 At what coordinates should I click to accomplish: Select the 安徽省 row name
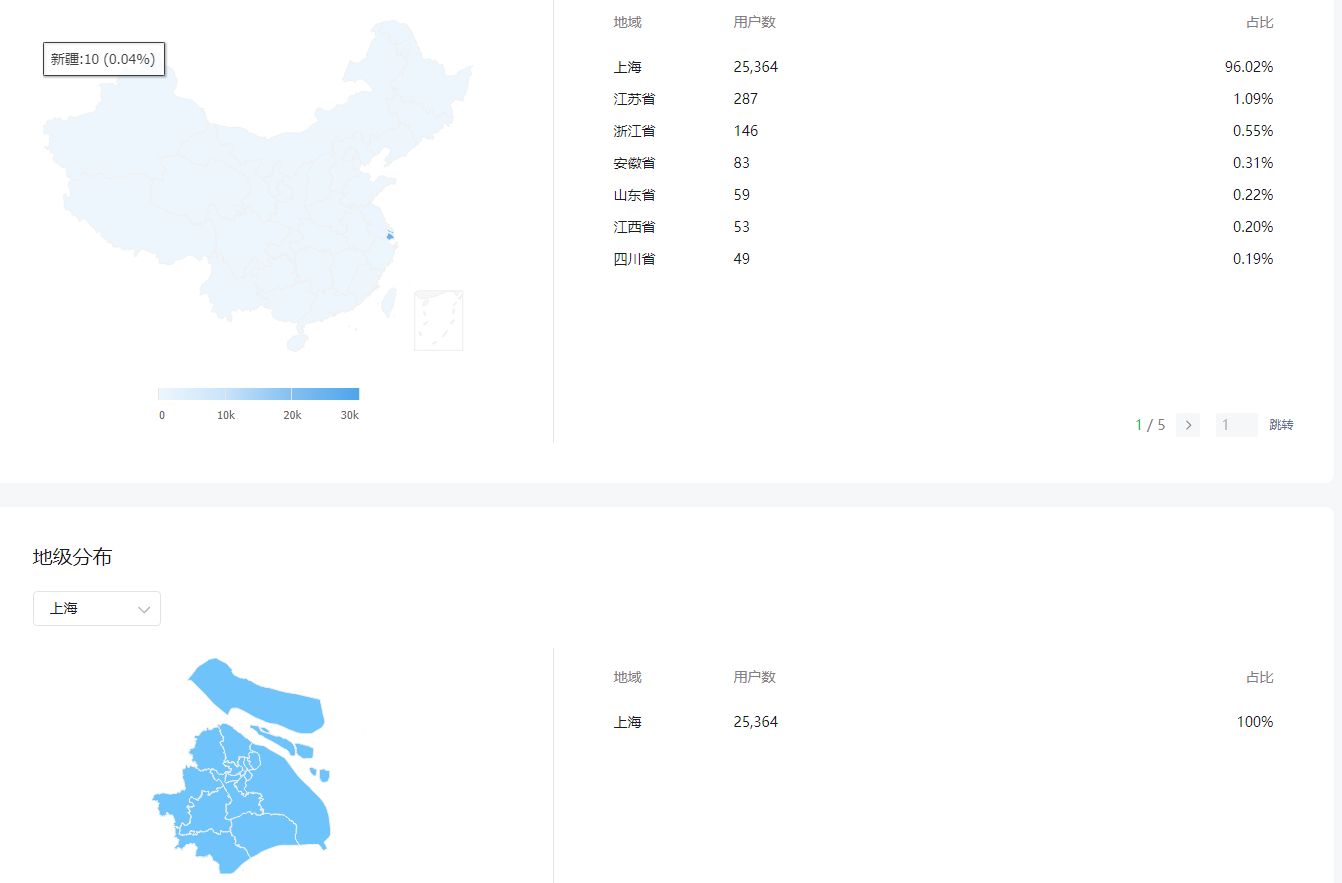tap(635, 163)
